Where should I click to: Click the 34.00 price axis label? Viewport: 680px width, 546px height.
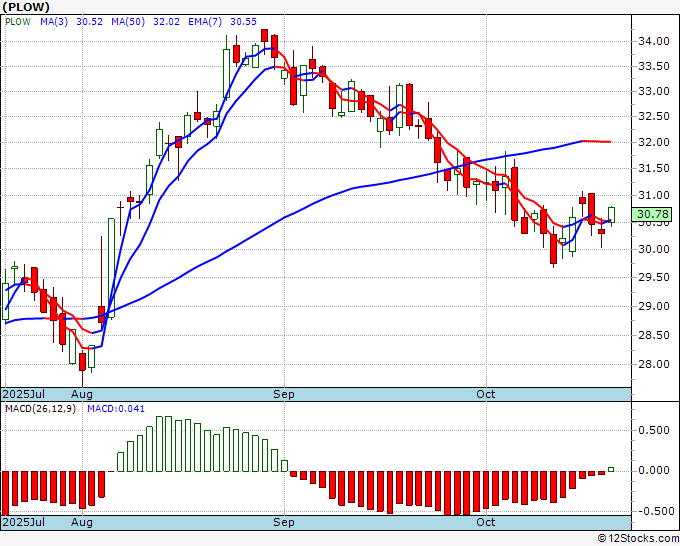click(x=654, y=41)
